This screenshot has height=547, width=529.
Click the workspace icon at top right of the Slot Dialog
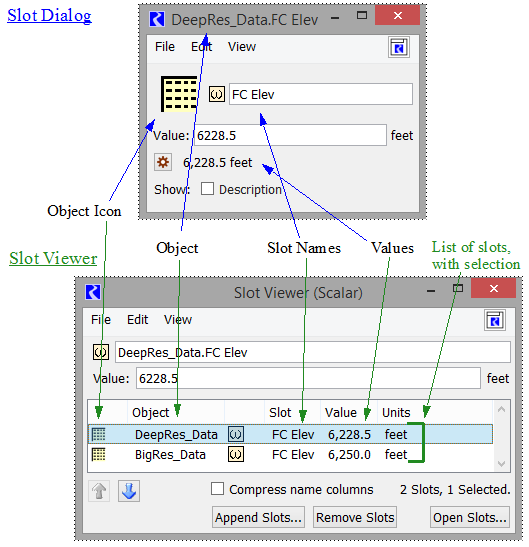tap(399, 47)
